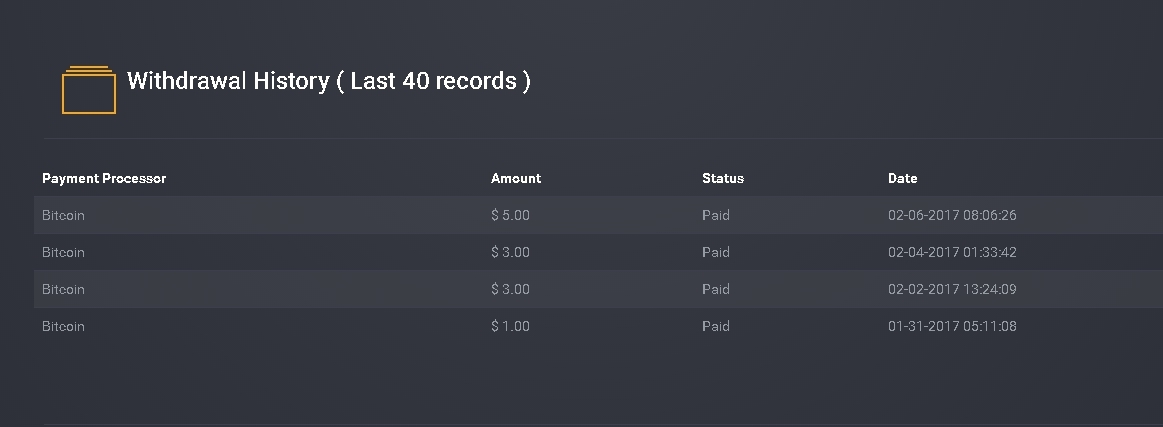This screenshot has height=427, width=1163.
Task: Click Paid status of 02-04-2017 withdrawal
Action: (716, 252)
